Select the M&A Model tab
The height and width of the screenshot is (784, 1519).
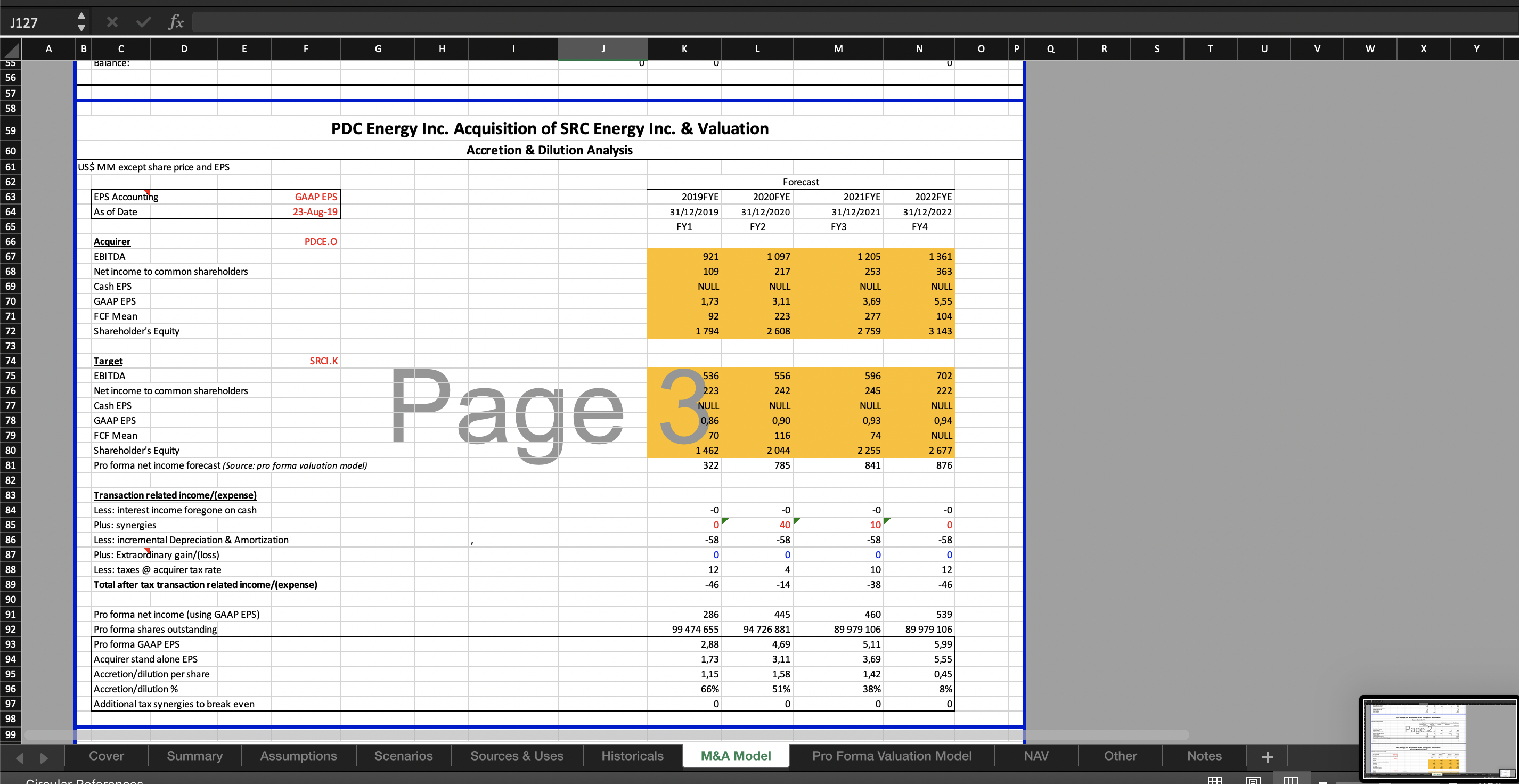pos(736,756)
